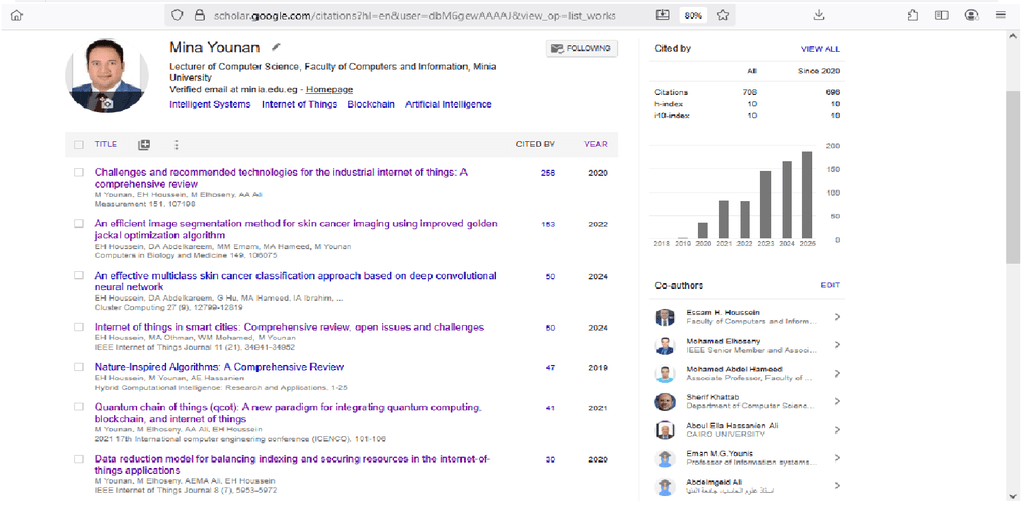Click the browser home icon
Image resolution: width=1024 pixels, height=523 pixels.
pos(16,15)
